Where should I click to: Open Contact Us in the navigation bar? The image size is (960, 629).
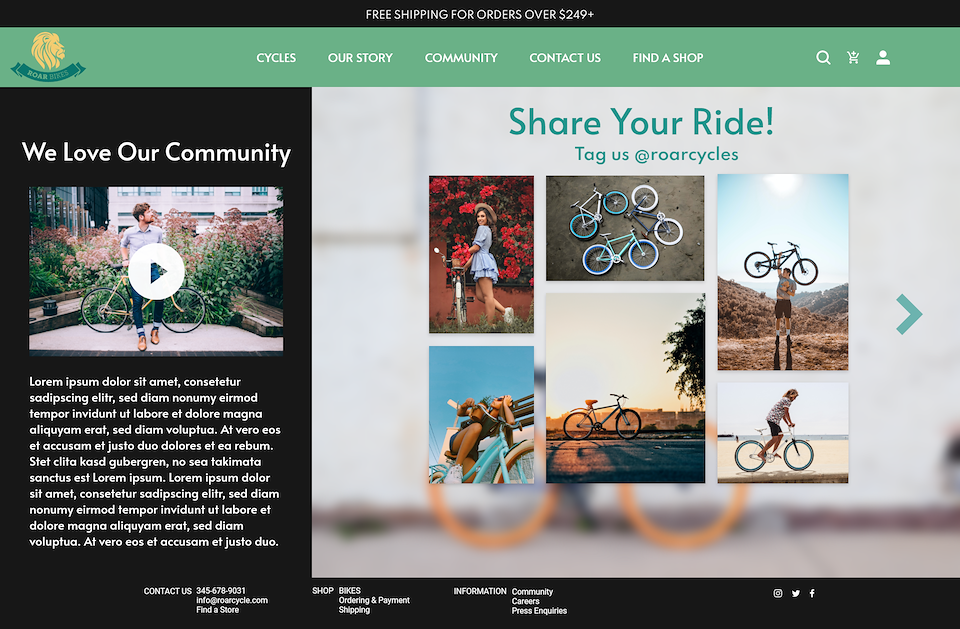tap(565, 58)
